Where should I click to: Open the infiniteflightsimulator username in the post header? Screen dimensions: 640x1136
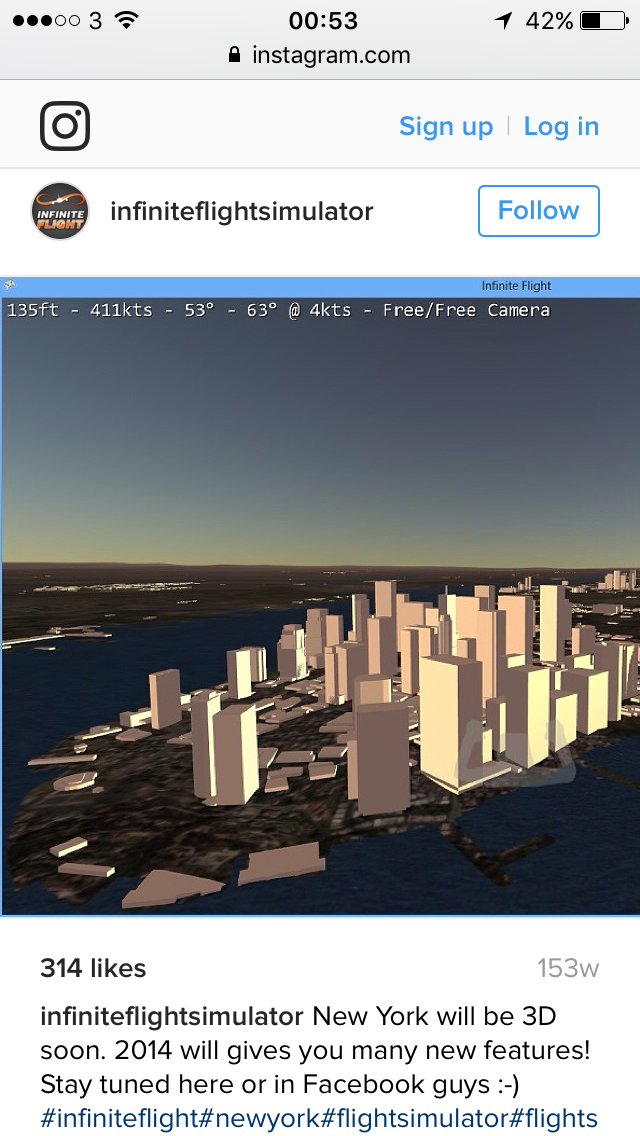click(241, 212)
